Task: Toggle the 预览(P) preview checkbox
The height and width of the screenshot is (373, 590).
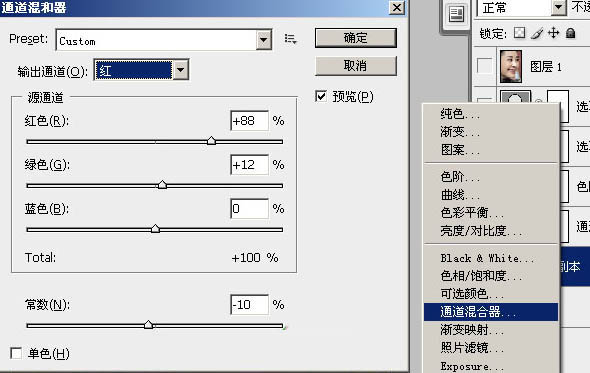Action: click(x=321, y=96)
